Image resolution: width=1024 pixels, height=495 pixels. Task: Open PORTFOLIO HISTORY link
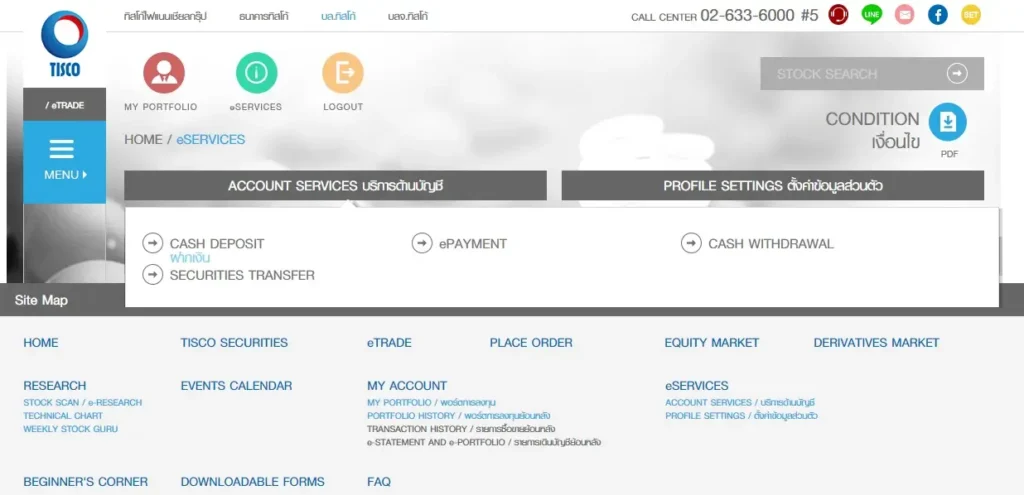click(458, 415)
